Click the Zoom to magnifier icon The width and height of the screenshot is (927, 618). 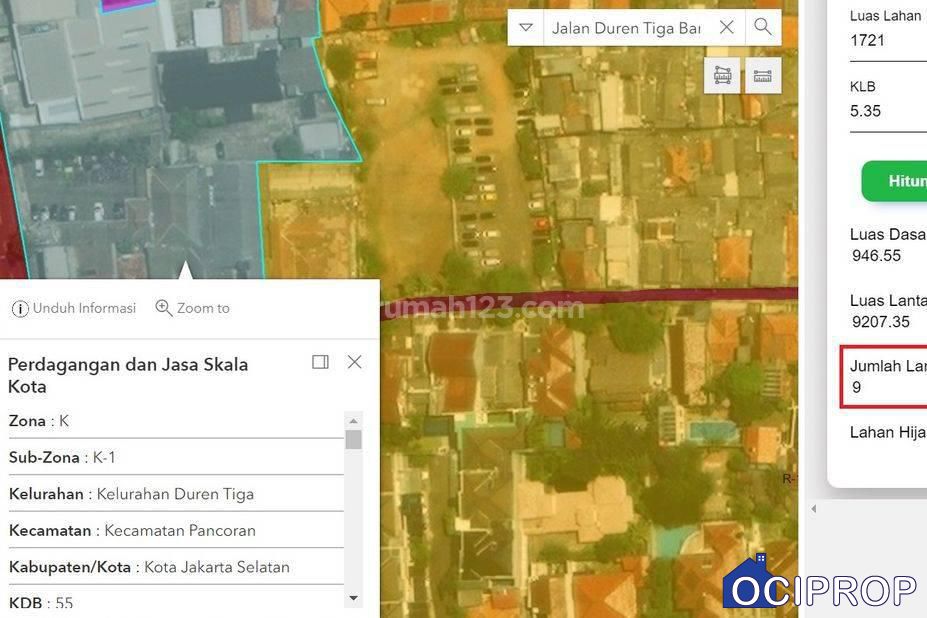point(164,308)
